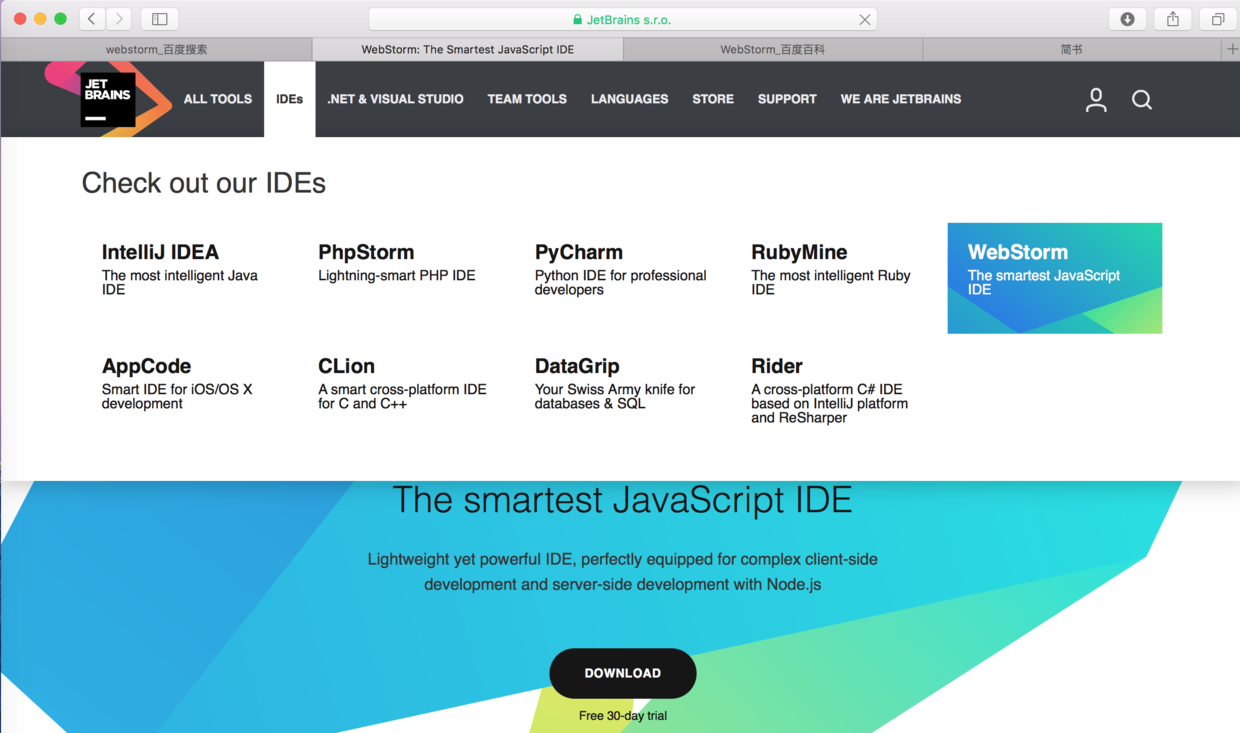Click 'Python IDE for professional developers' text
The height and width of the screenshot is (733, 1240).
pyautogui.click(x=621, y=283)
